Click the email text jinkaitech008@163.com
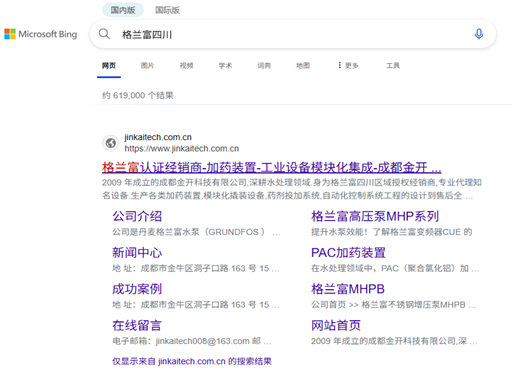The width and height of the screenshot is (512, 375). (x=202, y=341)
